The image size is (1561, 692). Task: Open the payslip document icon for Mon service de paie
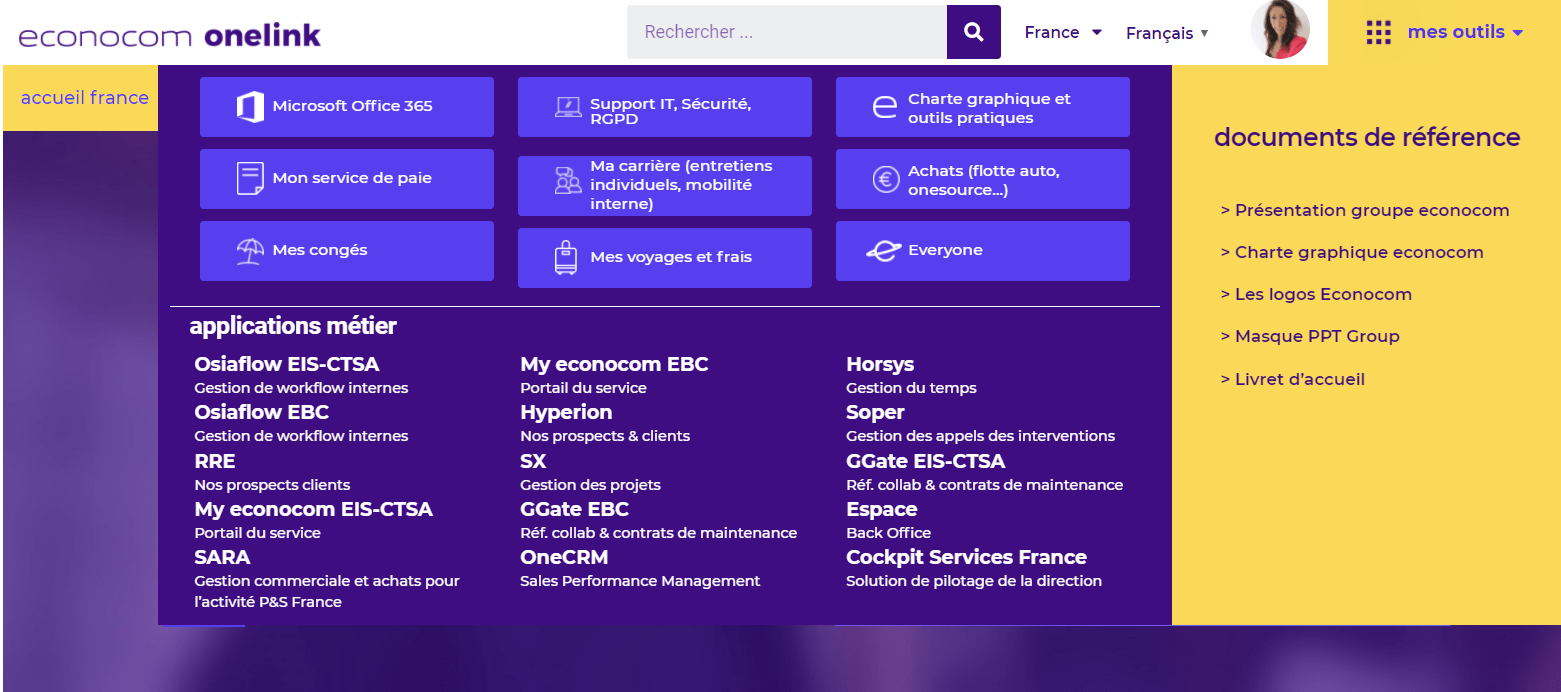pyautogui.click(x=250, y=179)
